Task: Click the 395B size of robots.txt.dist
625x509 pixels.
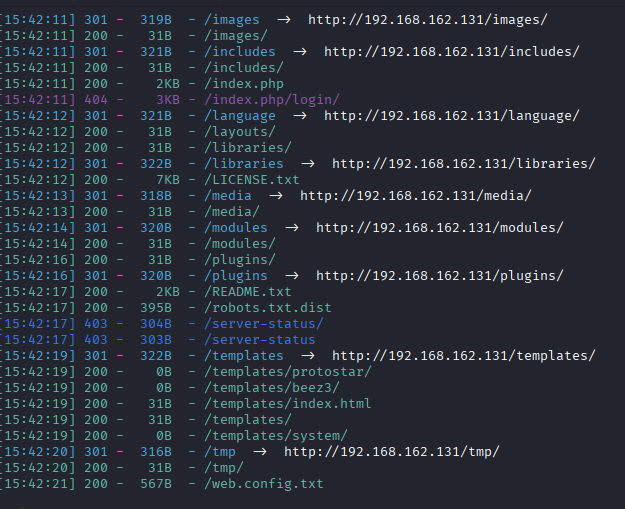Action: 156,307
